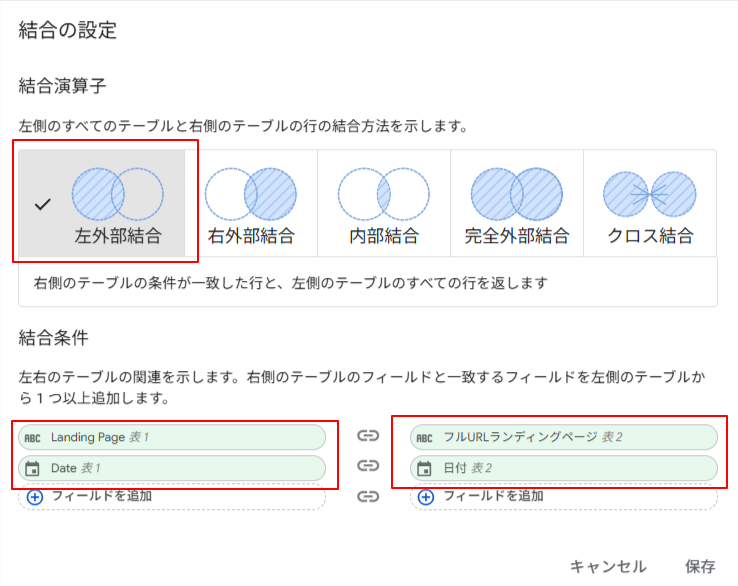Select the 内部結合 join operator

384,203
